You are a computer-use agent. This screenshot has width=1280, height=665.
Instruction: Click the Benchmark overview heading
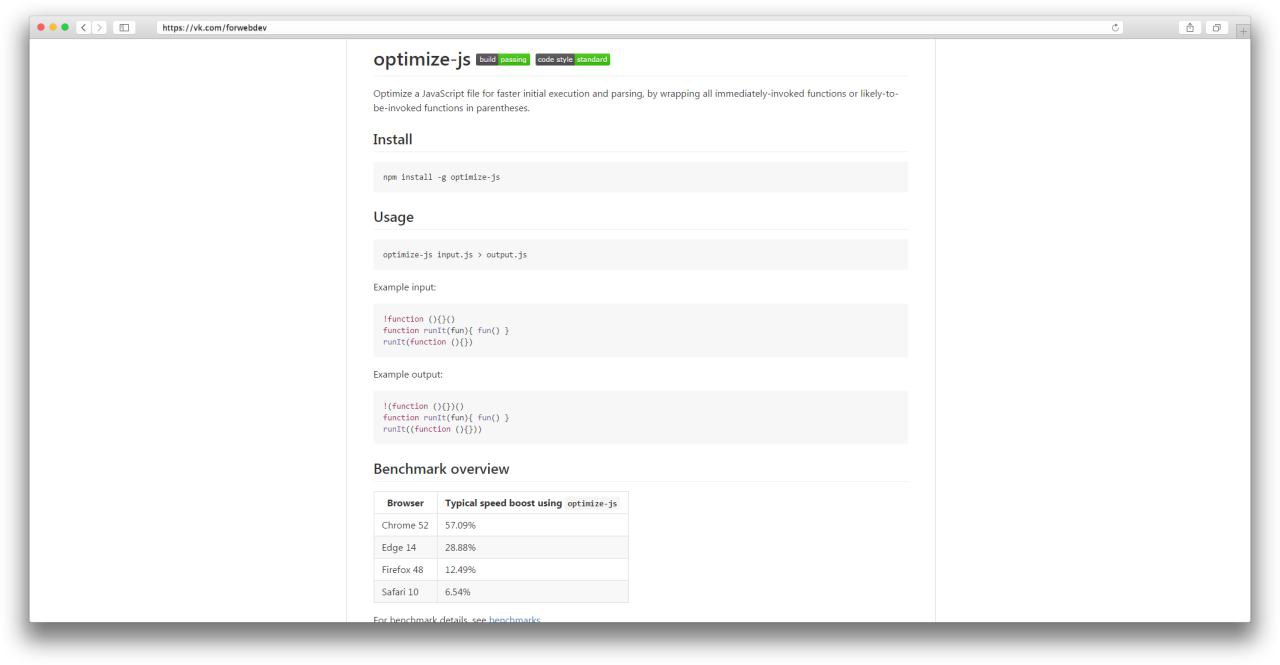tap(441, 468)
